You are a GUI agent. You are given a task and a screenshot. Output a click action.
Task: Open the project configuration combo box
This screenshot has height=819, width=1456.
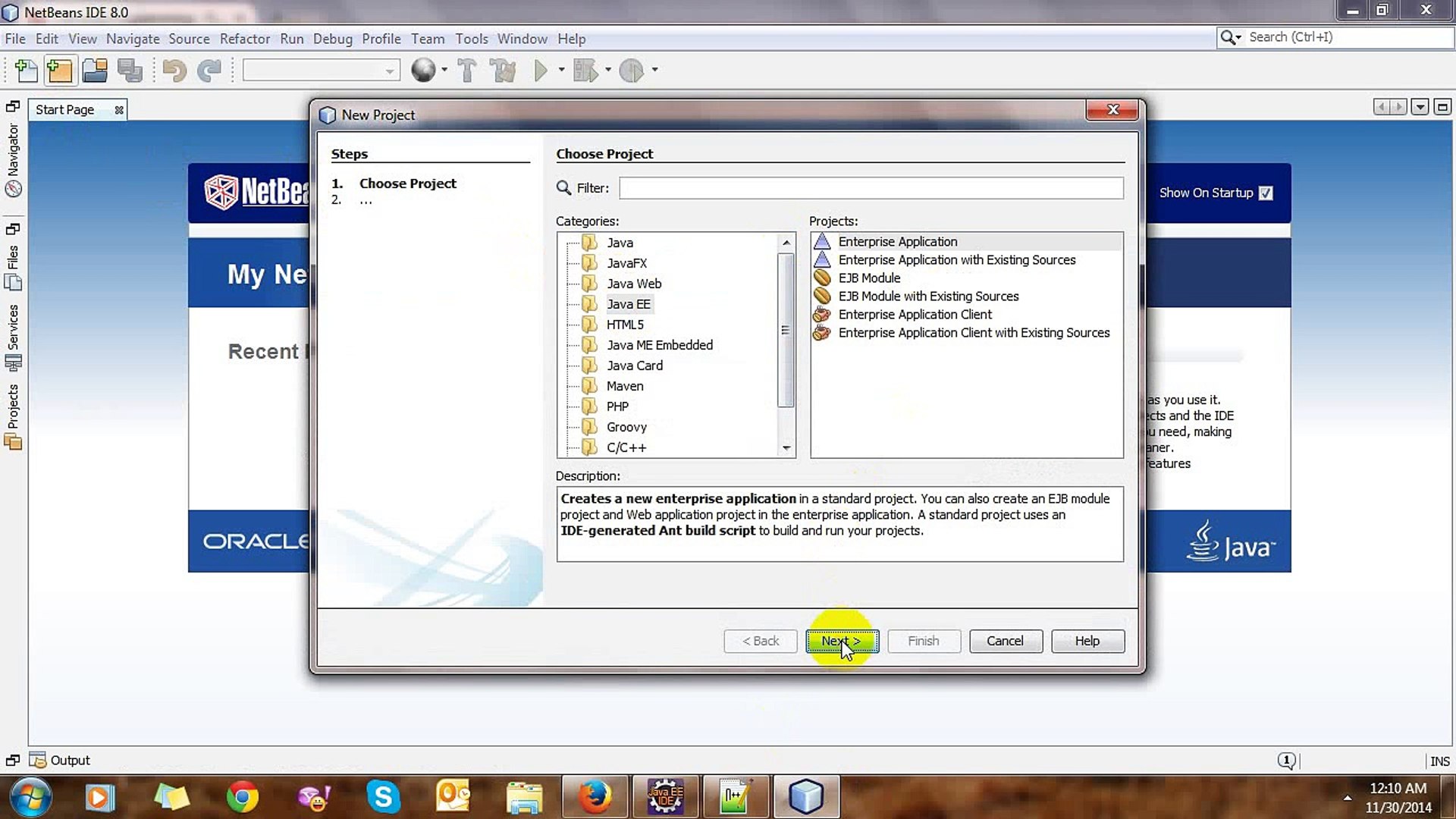(x=321, y=71)
